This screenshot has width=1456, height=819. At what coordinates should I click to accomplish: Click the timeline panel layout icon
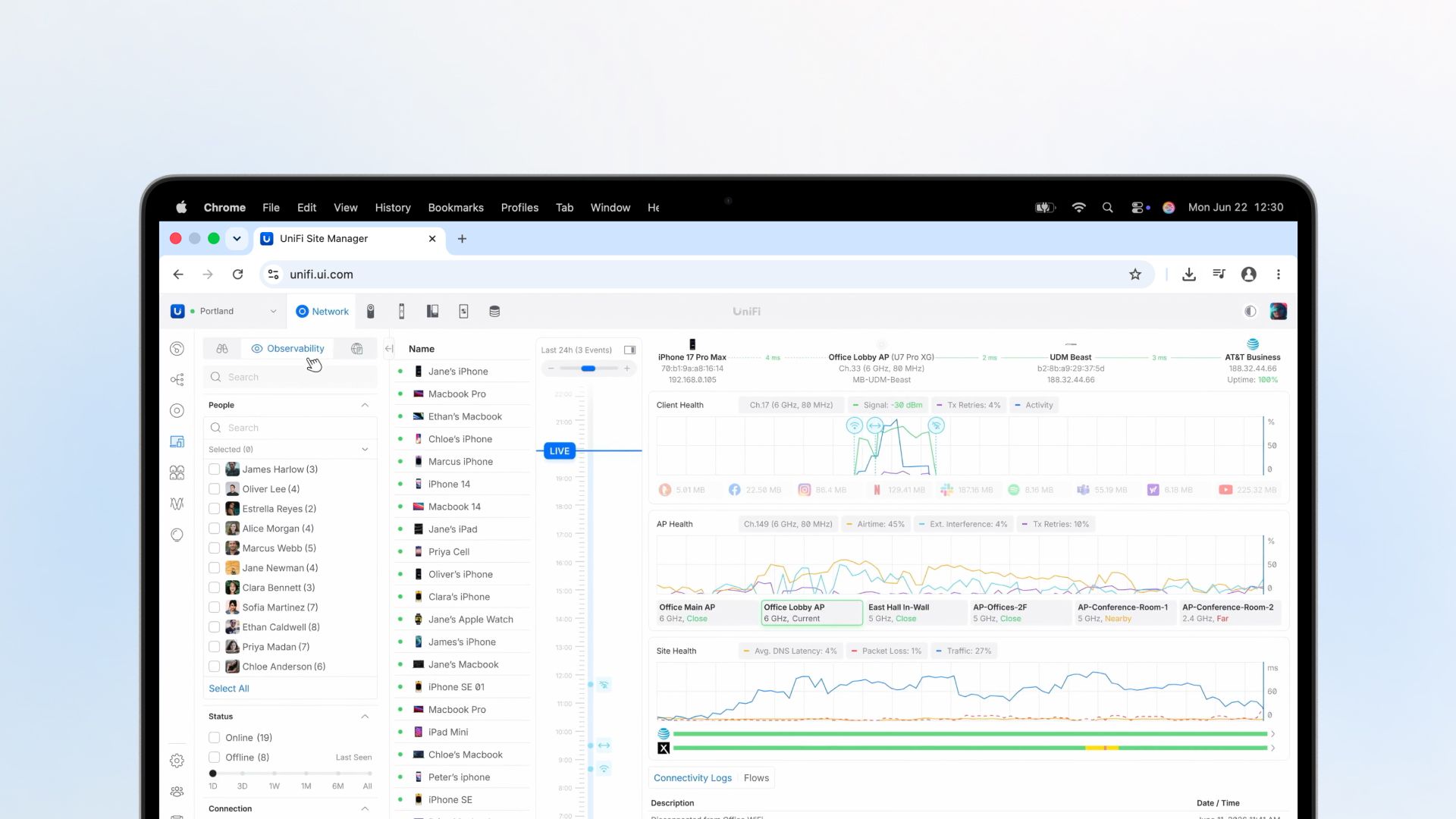click(x=629, y=350)
